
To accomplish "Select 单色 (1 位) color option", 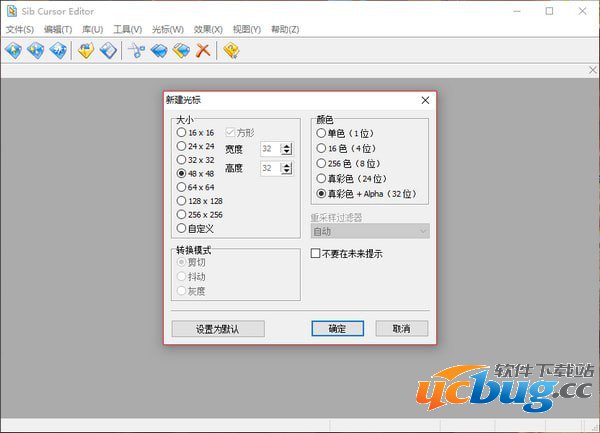I will (x=345, y=133).
